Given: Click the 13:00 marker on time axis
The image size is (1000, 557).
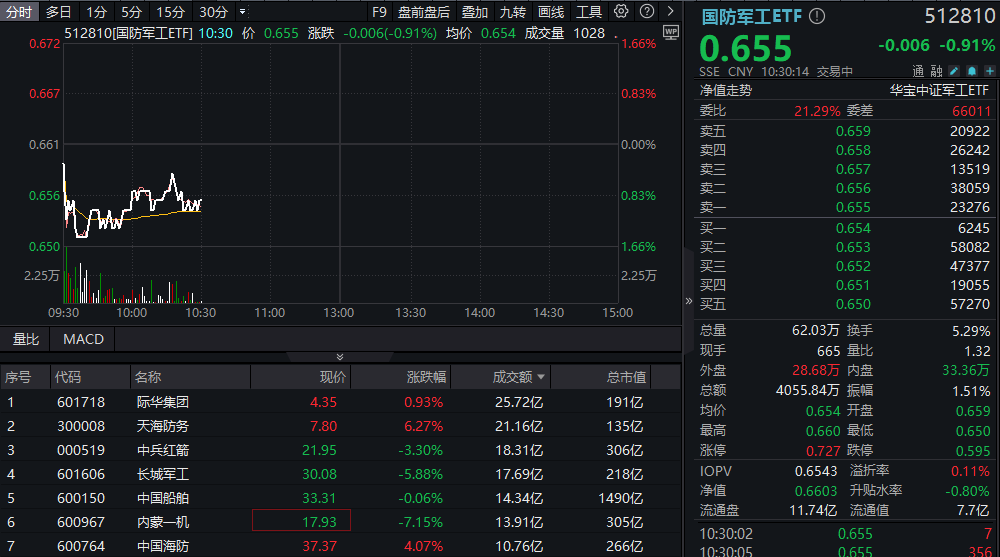Looking at the screenshot, I should click(338, 313).
